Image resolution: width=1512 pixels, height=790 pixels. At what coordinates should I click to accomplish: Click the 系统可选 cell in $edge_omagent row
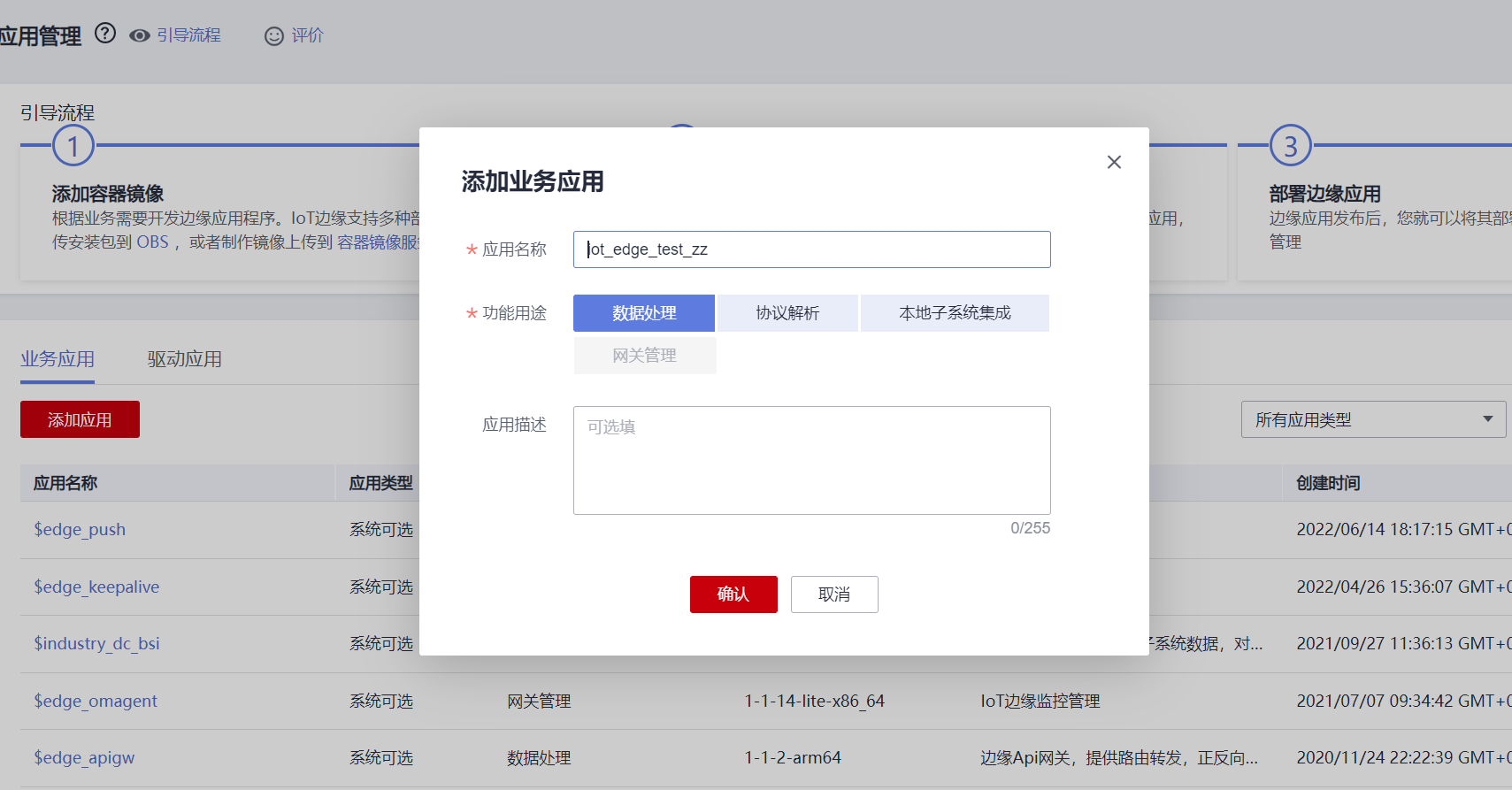(381, 701)
